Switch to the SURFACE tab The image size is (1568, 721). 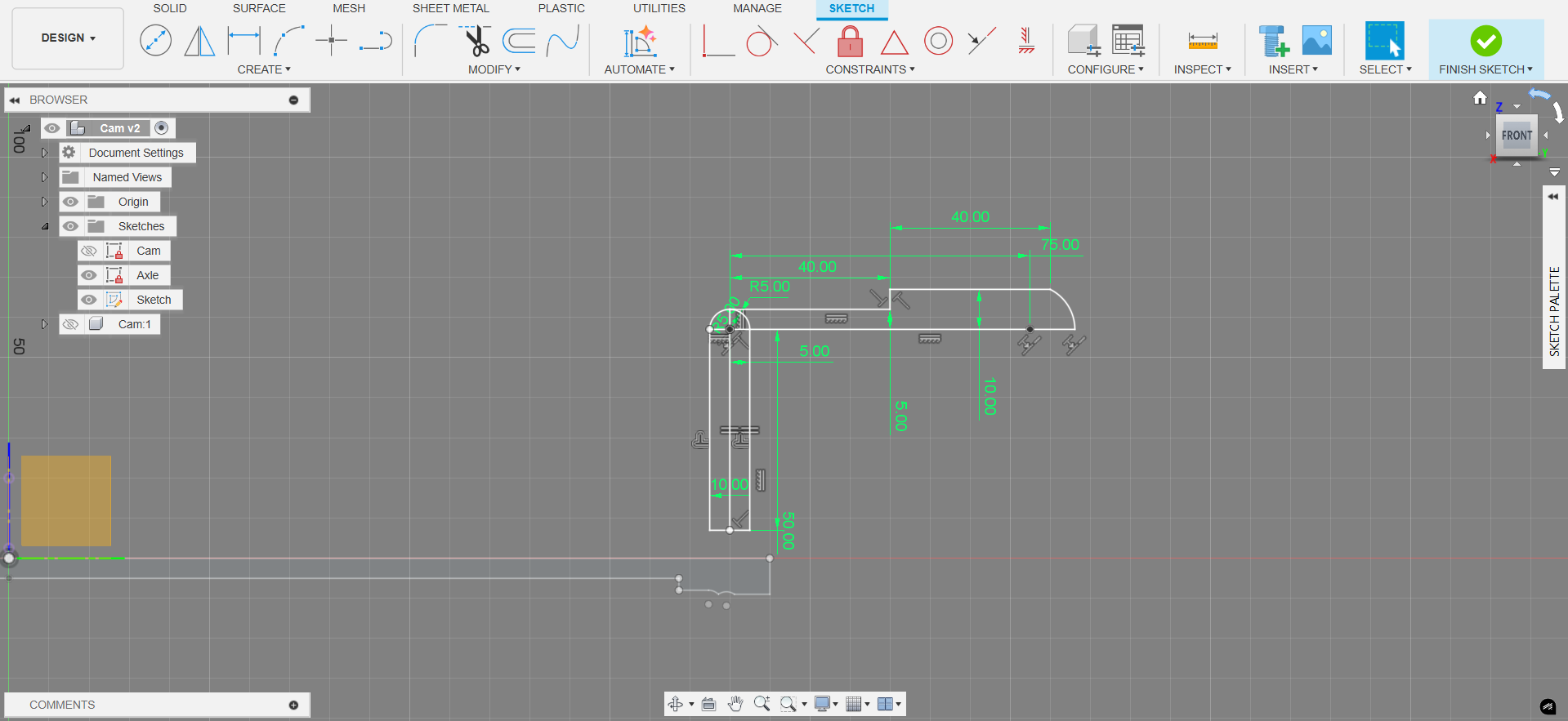[259, 8]
